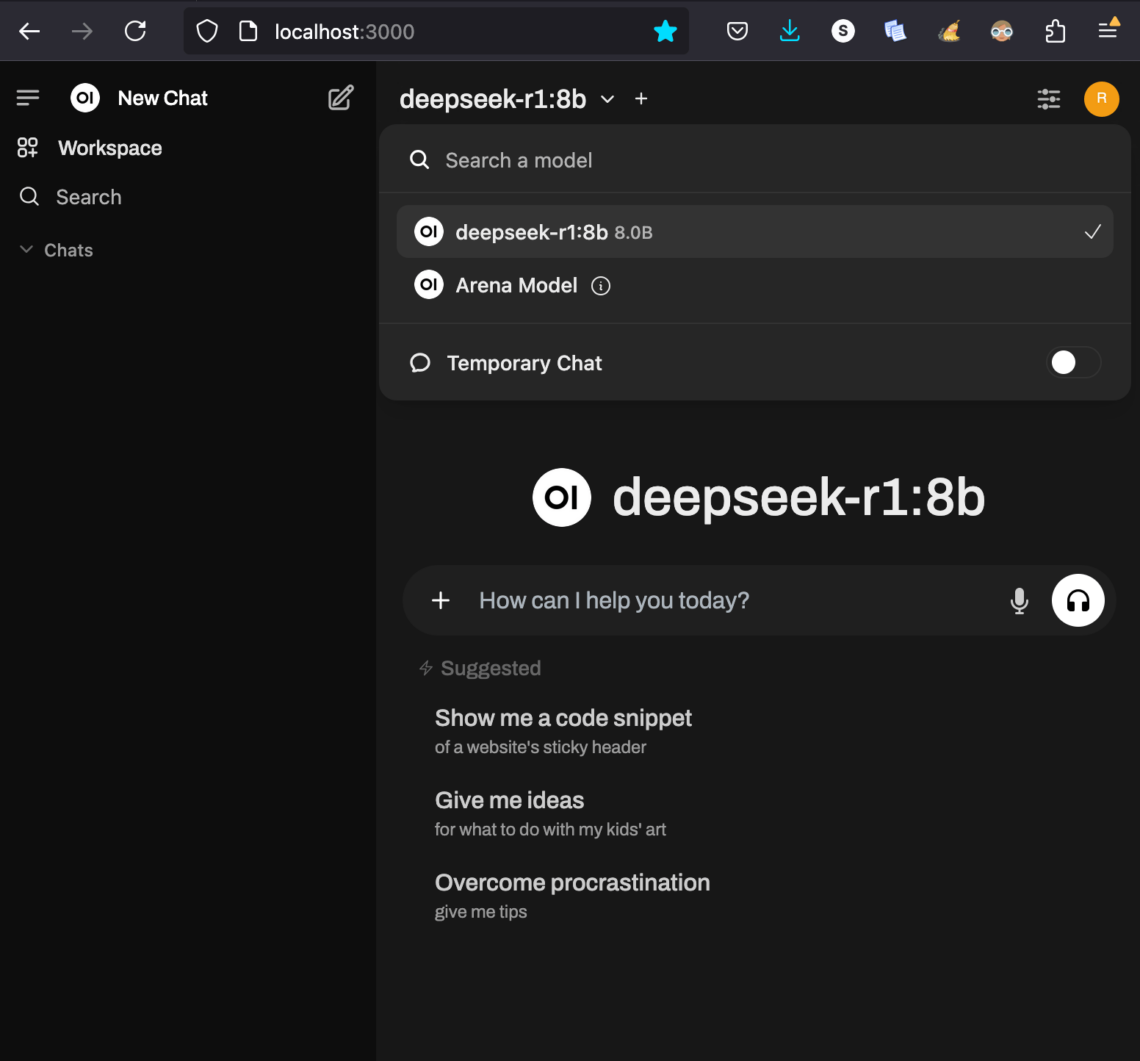Select Arena Model from the model list
The image size is (1140, 1061).
516,286
